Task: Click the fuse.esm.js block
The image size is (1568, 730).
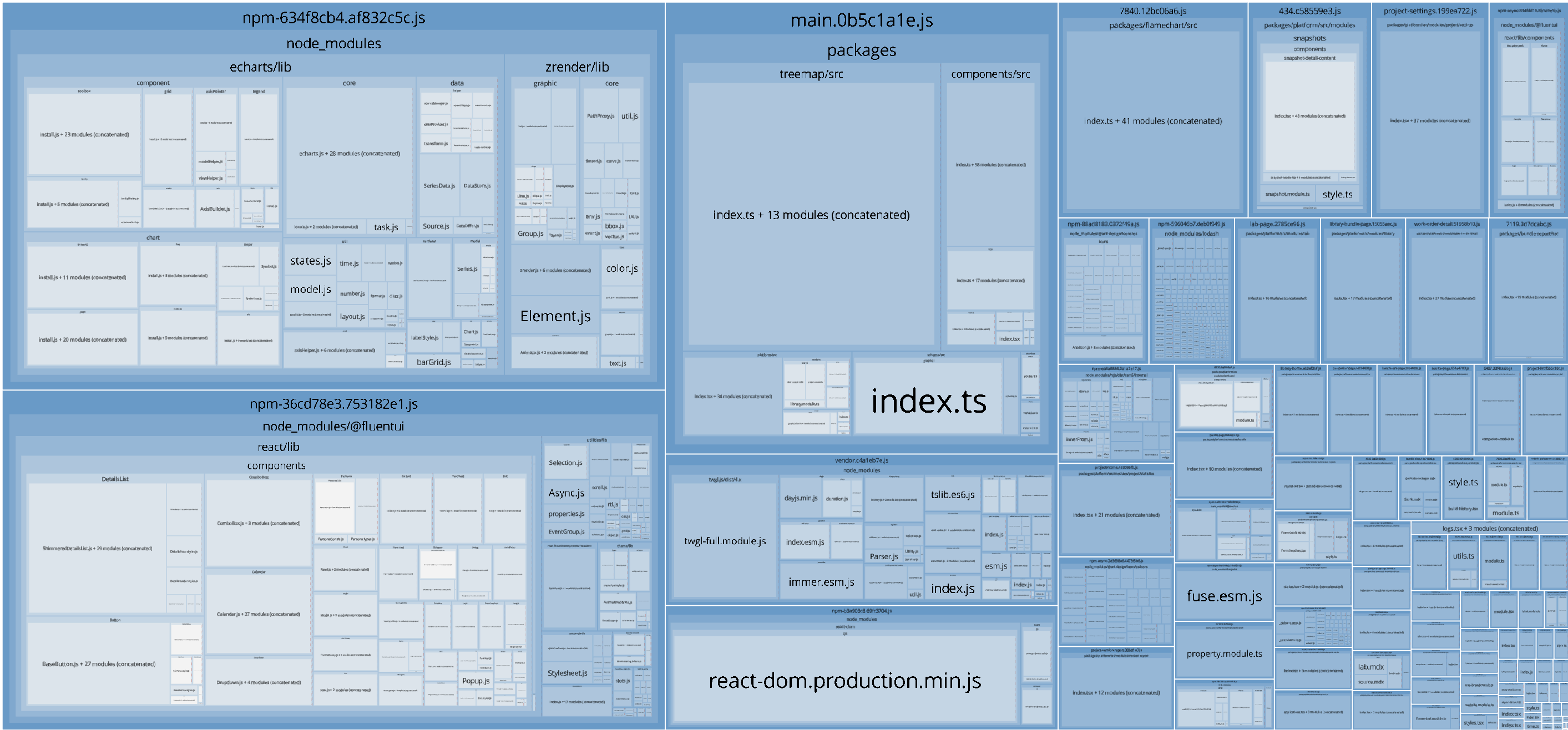Action: tap(1223, 596)
